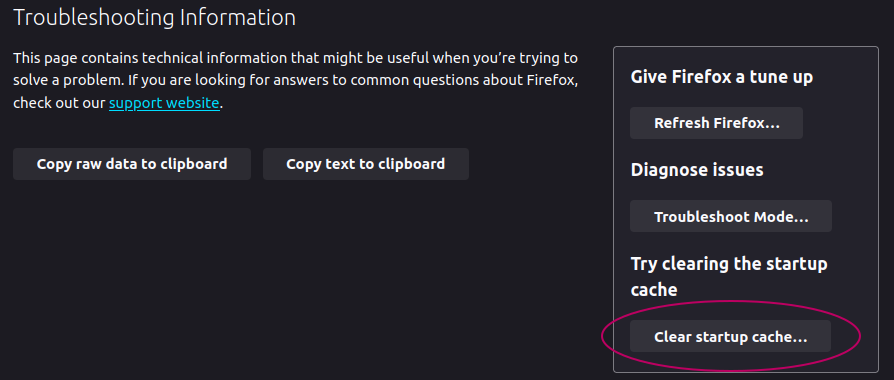
Task: Copy text to clipboard
Action: click(x=365, y=164)
